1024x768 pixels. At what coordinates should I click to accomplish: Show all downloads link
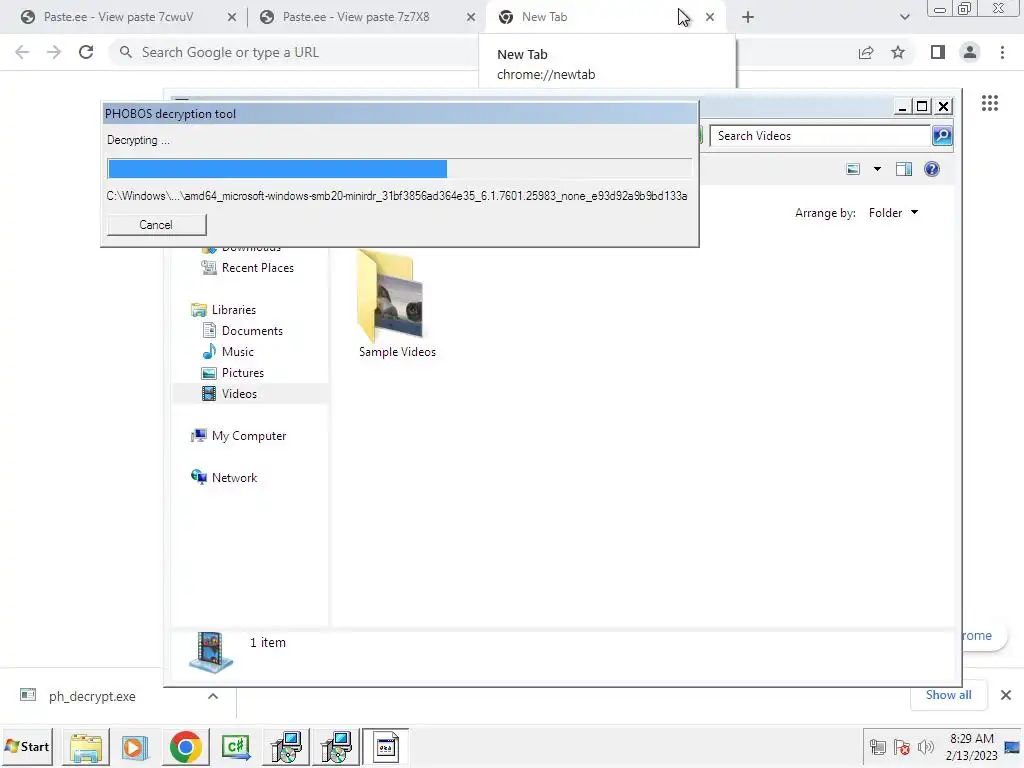point(948,695)
